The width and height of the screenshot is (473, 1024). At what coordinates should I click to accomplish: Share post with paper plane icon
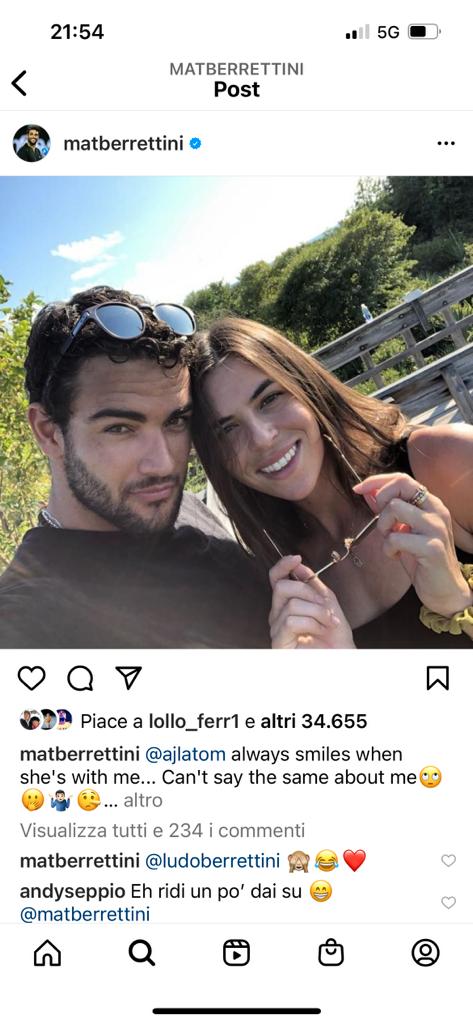[129, 678]
